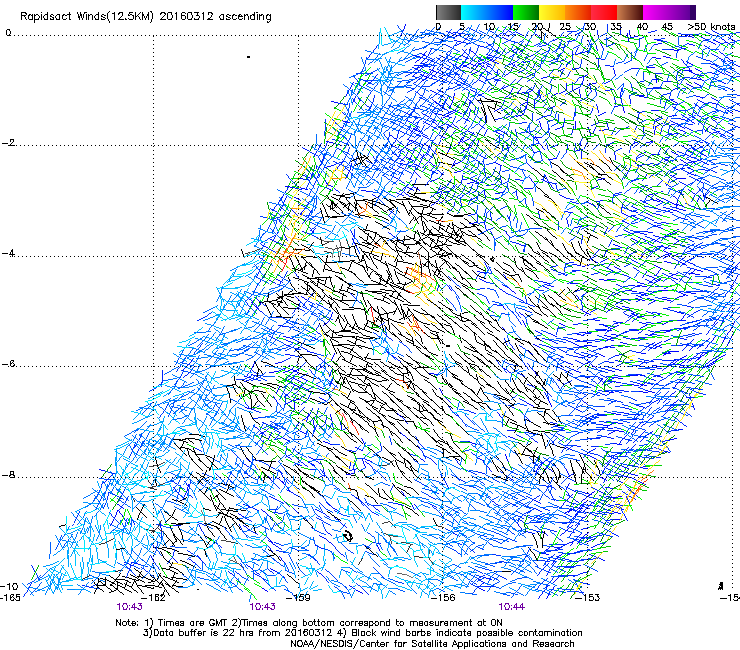Select the red 30-35 knots legend swatch
The height and width of the screenshot is (650, 740).
[604, 12]
